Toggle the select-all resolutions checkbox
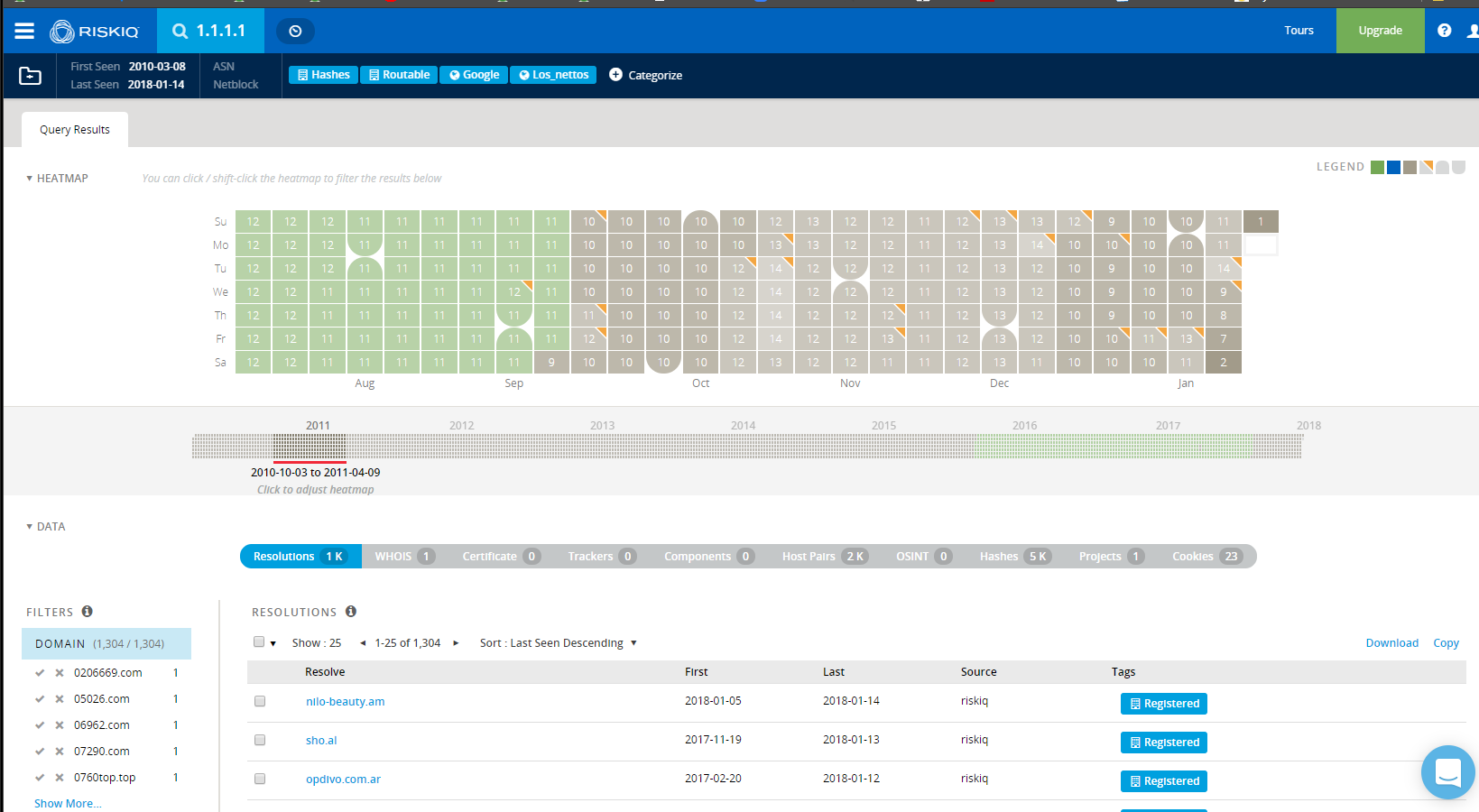This screenshot has width=1479, height=812. (259, 642)
